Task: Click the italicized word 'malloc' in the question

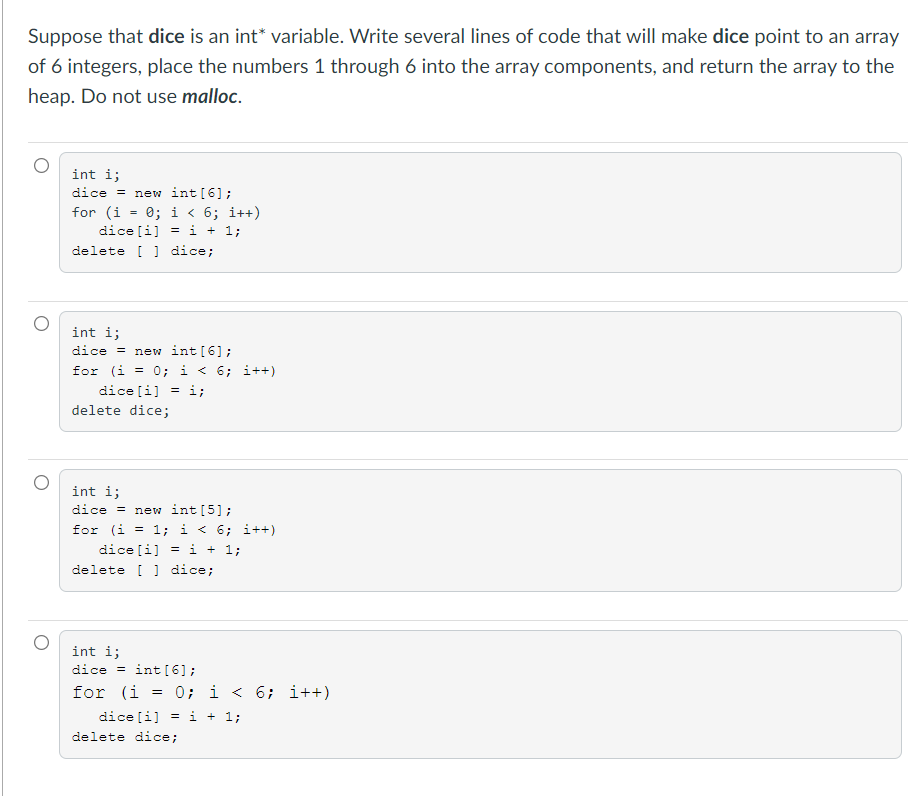Action: tap(210, 97)
